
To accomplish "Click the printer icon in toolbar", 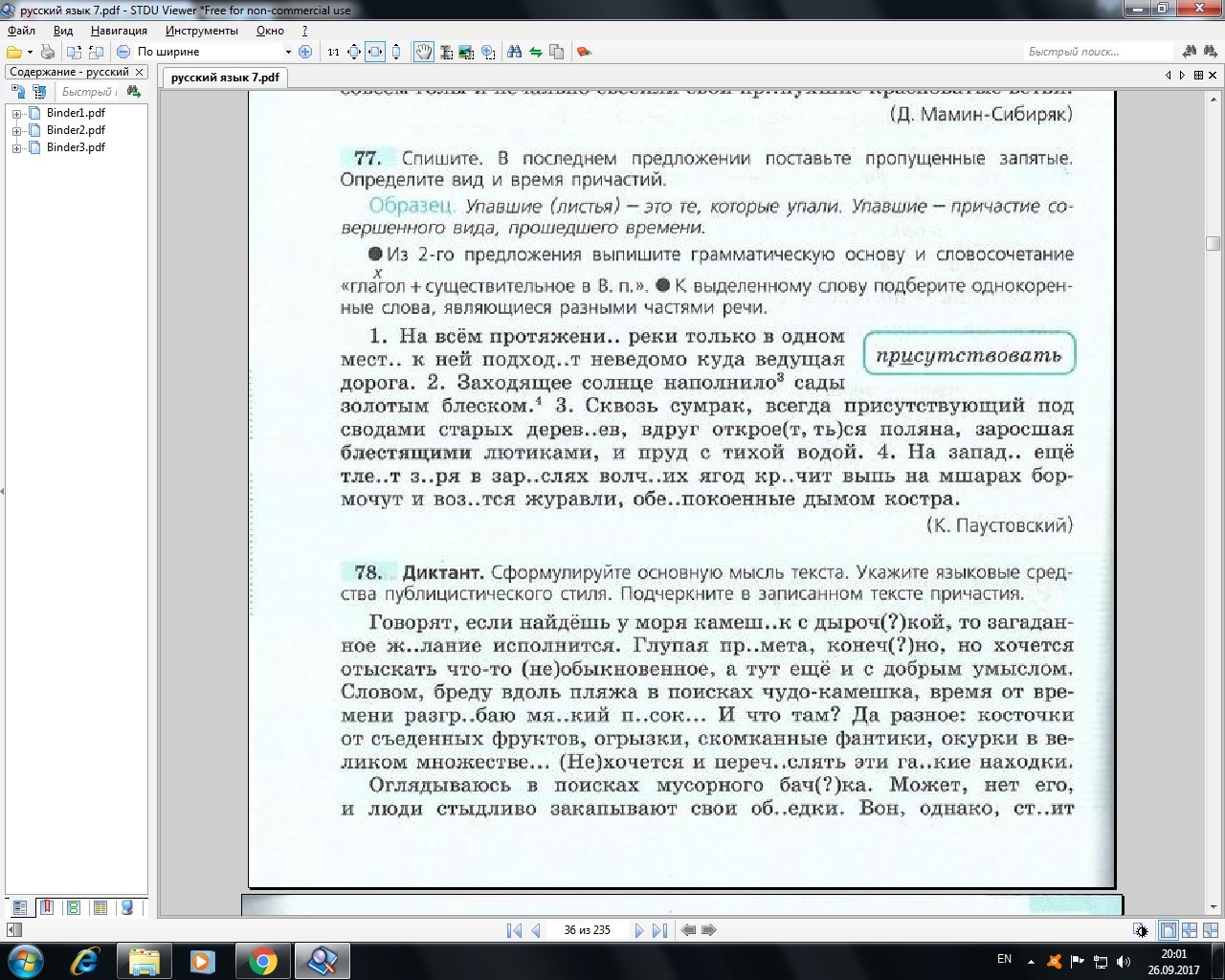I will [x=48, y=52].
